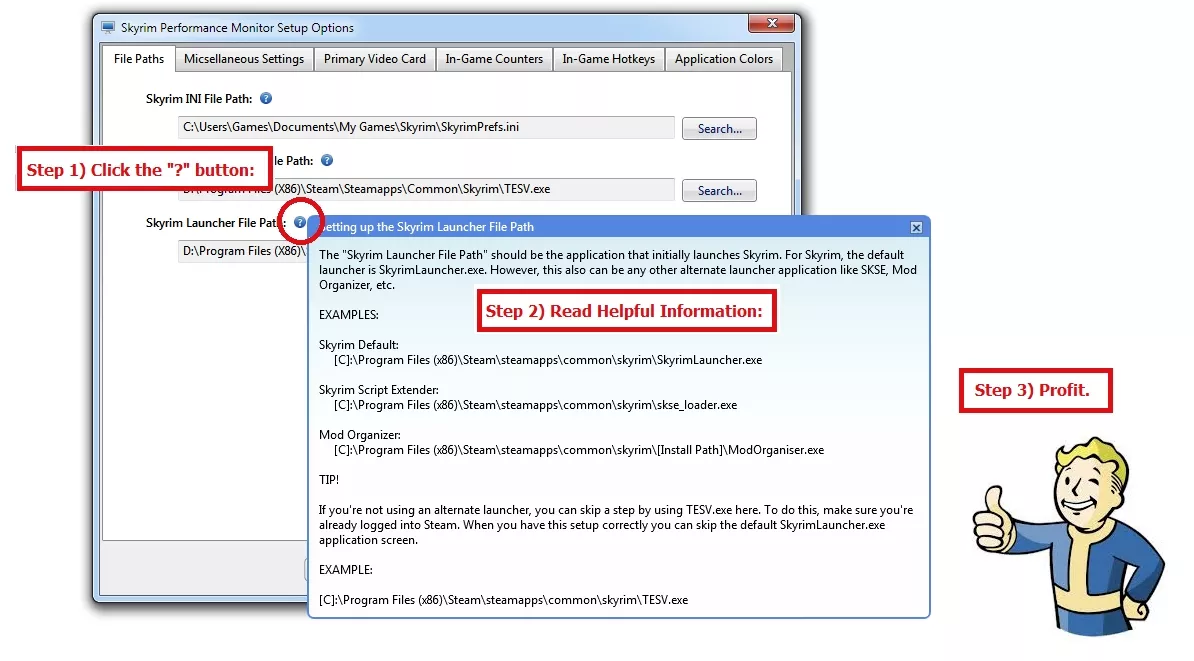The height and width of the screenshot is (661, 1194).
Task: Open the Miscellaneous Settings tab
Action: point(244,59)
